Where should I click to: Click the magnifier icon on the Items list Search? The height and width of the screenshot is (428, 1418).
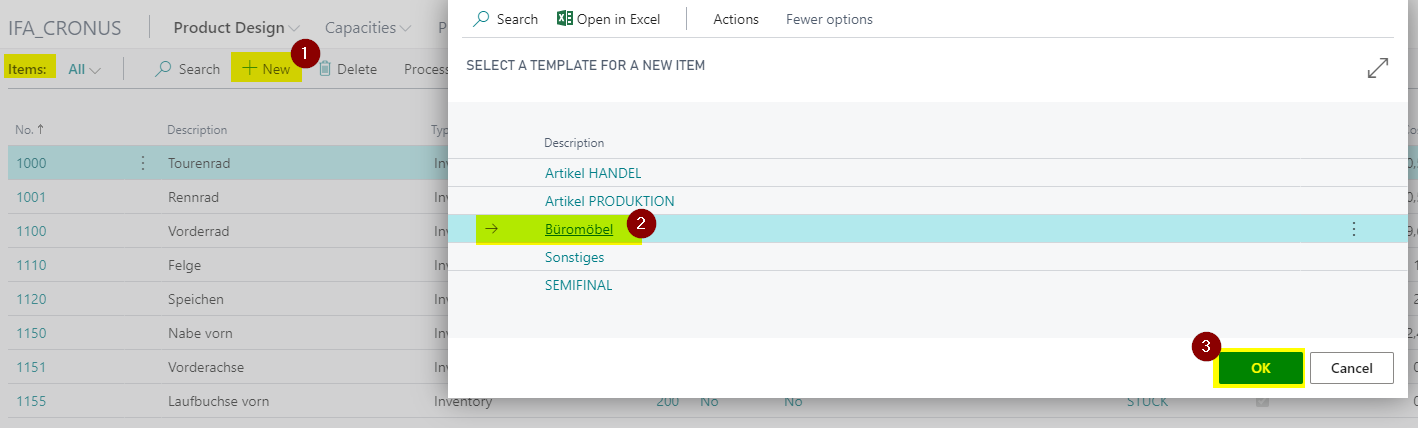point(163,69)
